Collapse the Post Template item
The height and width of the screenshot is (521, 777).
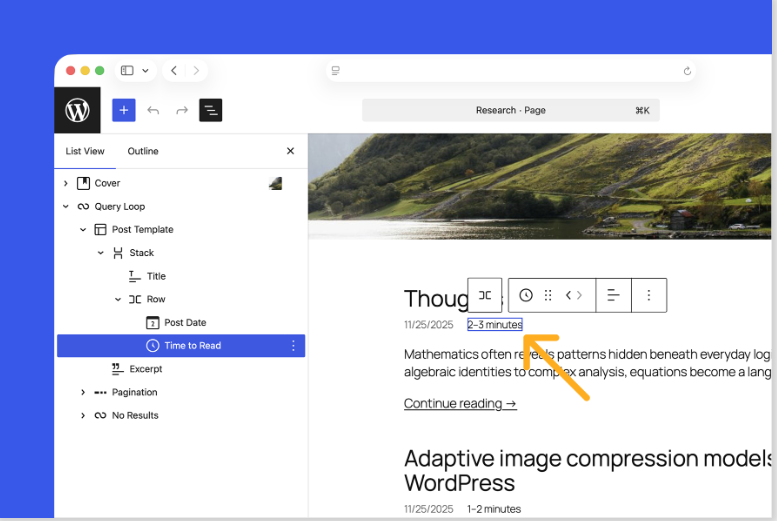coord(83,230)
